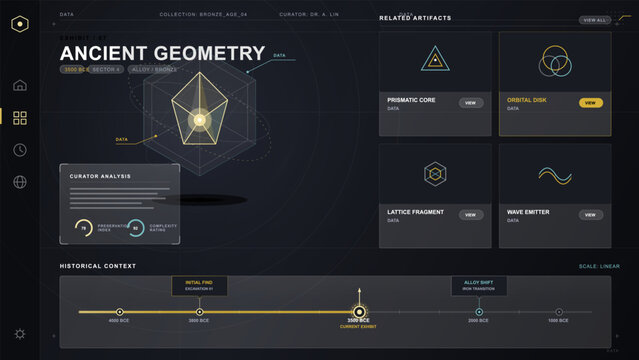Click the Orbital Disk title text
The image size is (639, 360).
pos(527,100)
